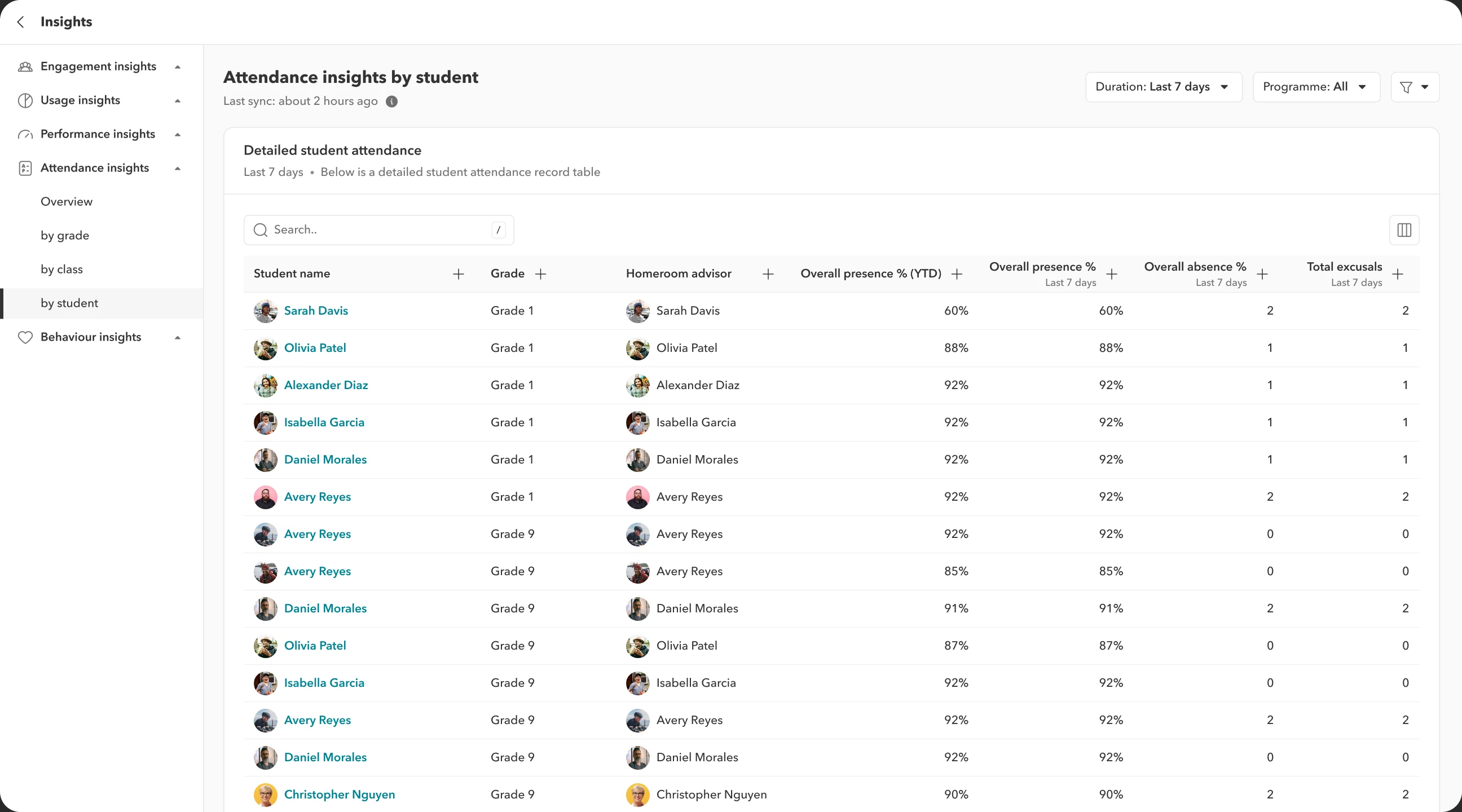Screen dimensions: 1462x812
Task: Click the Student name column header
Action: [x=292, y=273]
